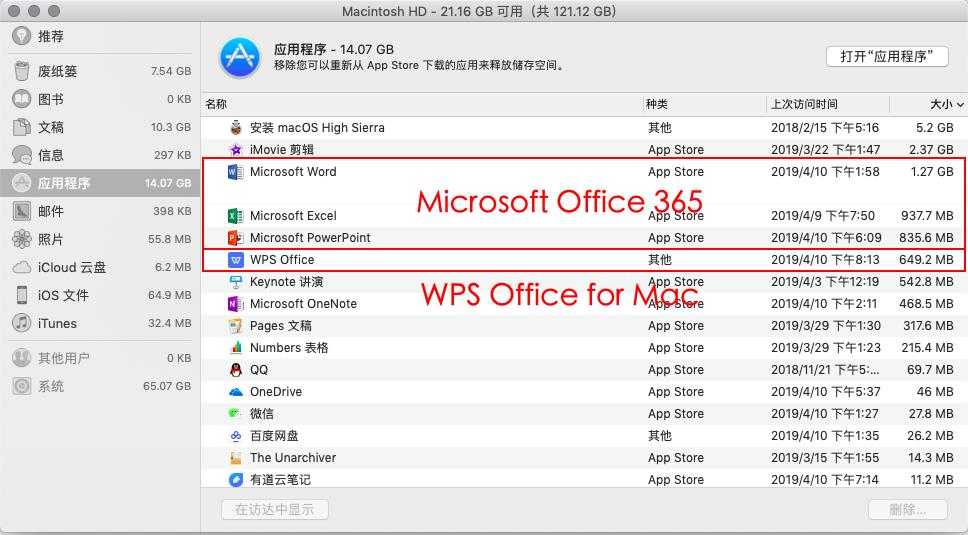Click the 在访达中显示 button
This screenshot has height=535, width=968.
tap(275, 509)
